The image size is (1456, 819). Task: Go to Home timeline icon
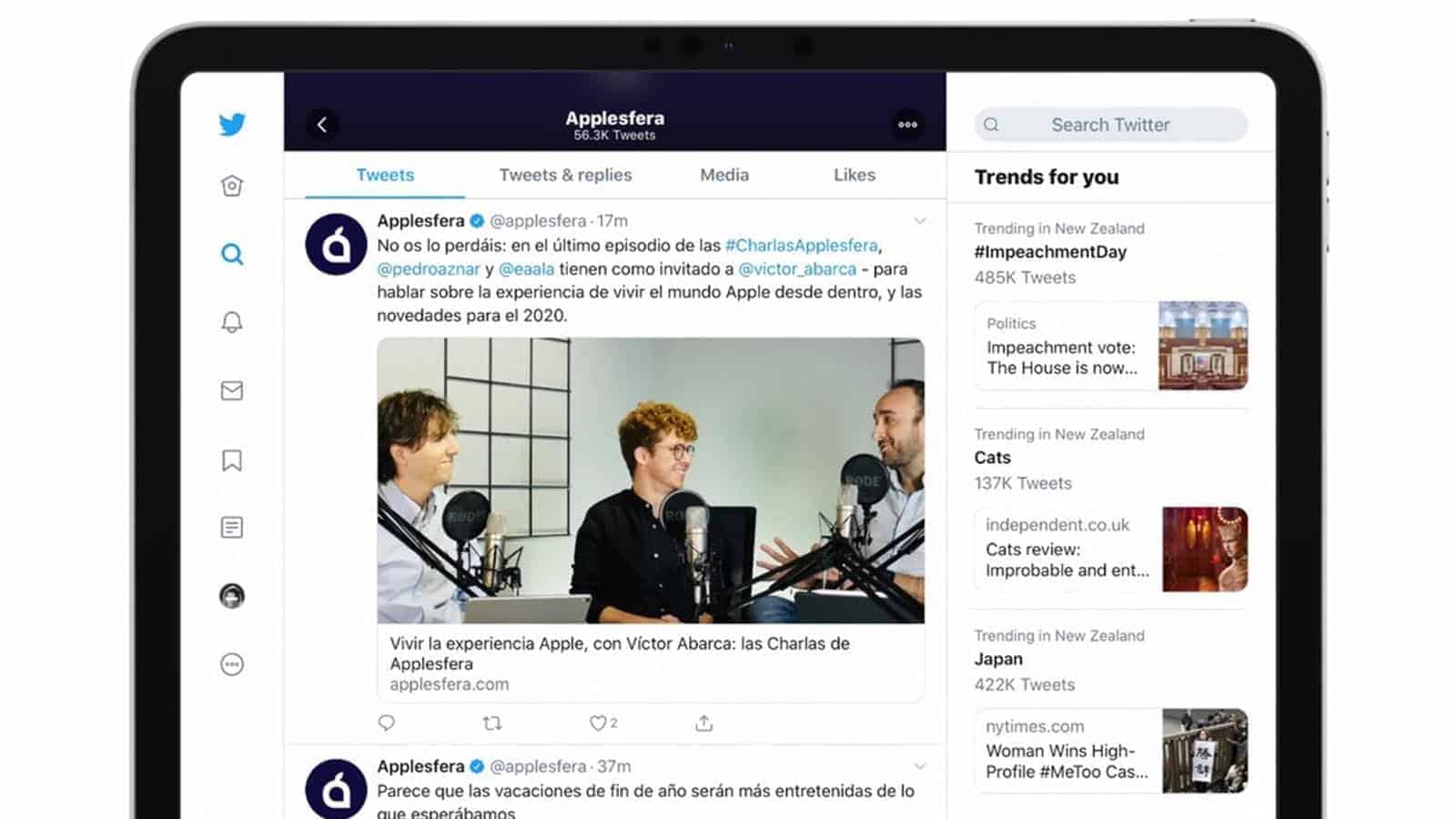[232, 186]
